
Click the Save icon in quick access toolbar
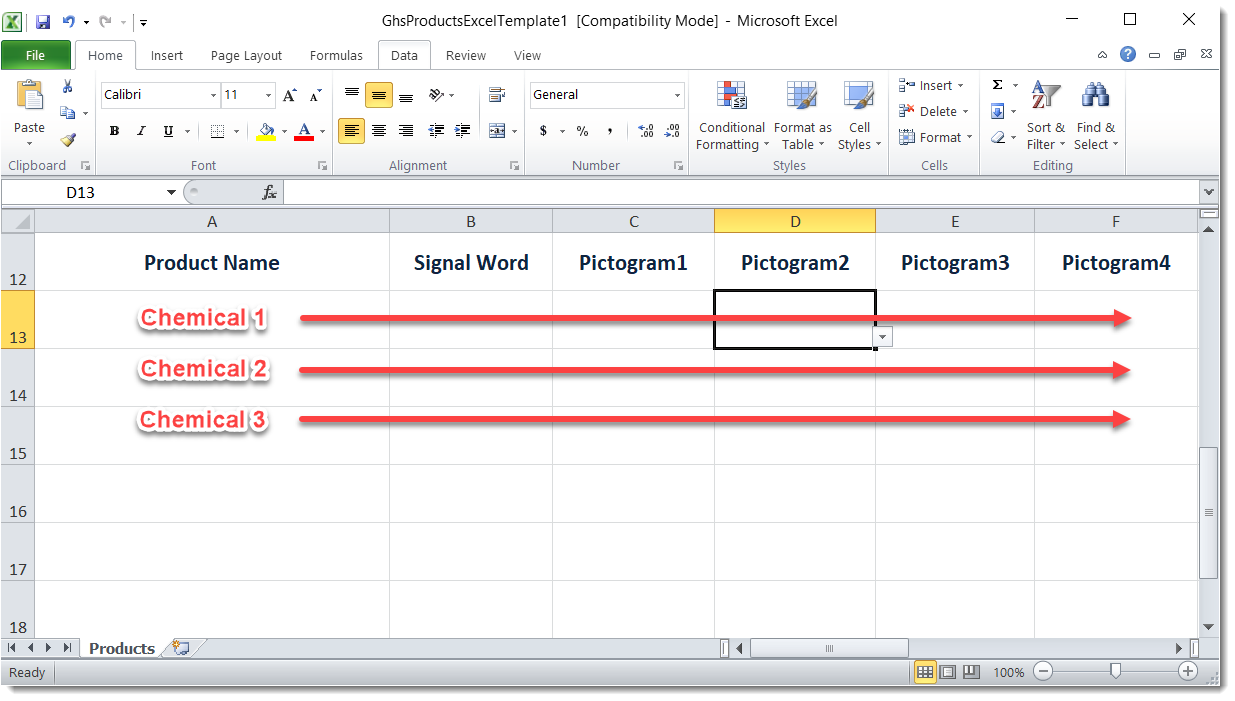(x=43, y=21)
